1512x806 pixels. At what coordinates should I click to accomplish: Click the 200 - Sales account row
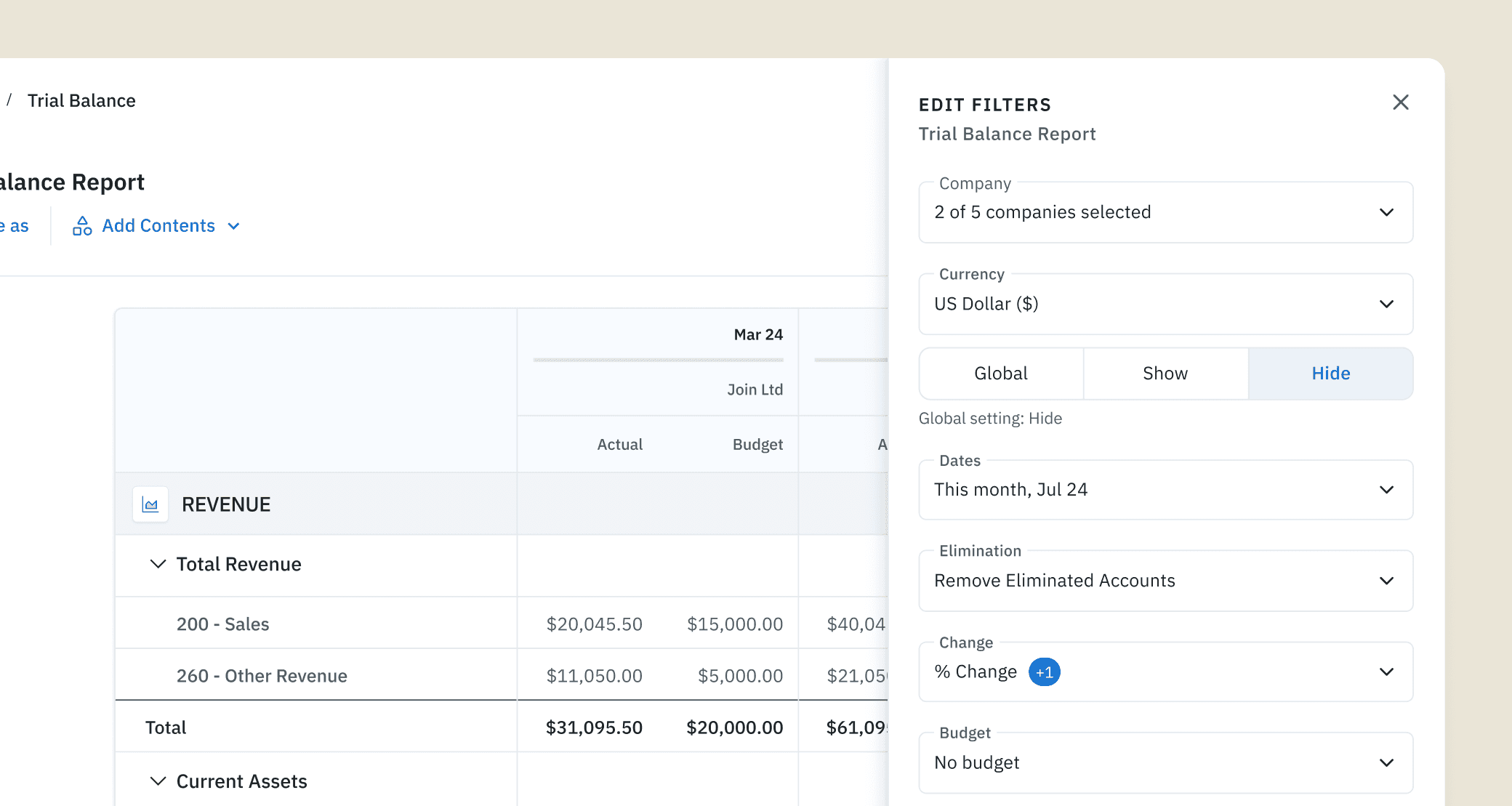[x=222, y=624]
